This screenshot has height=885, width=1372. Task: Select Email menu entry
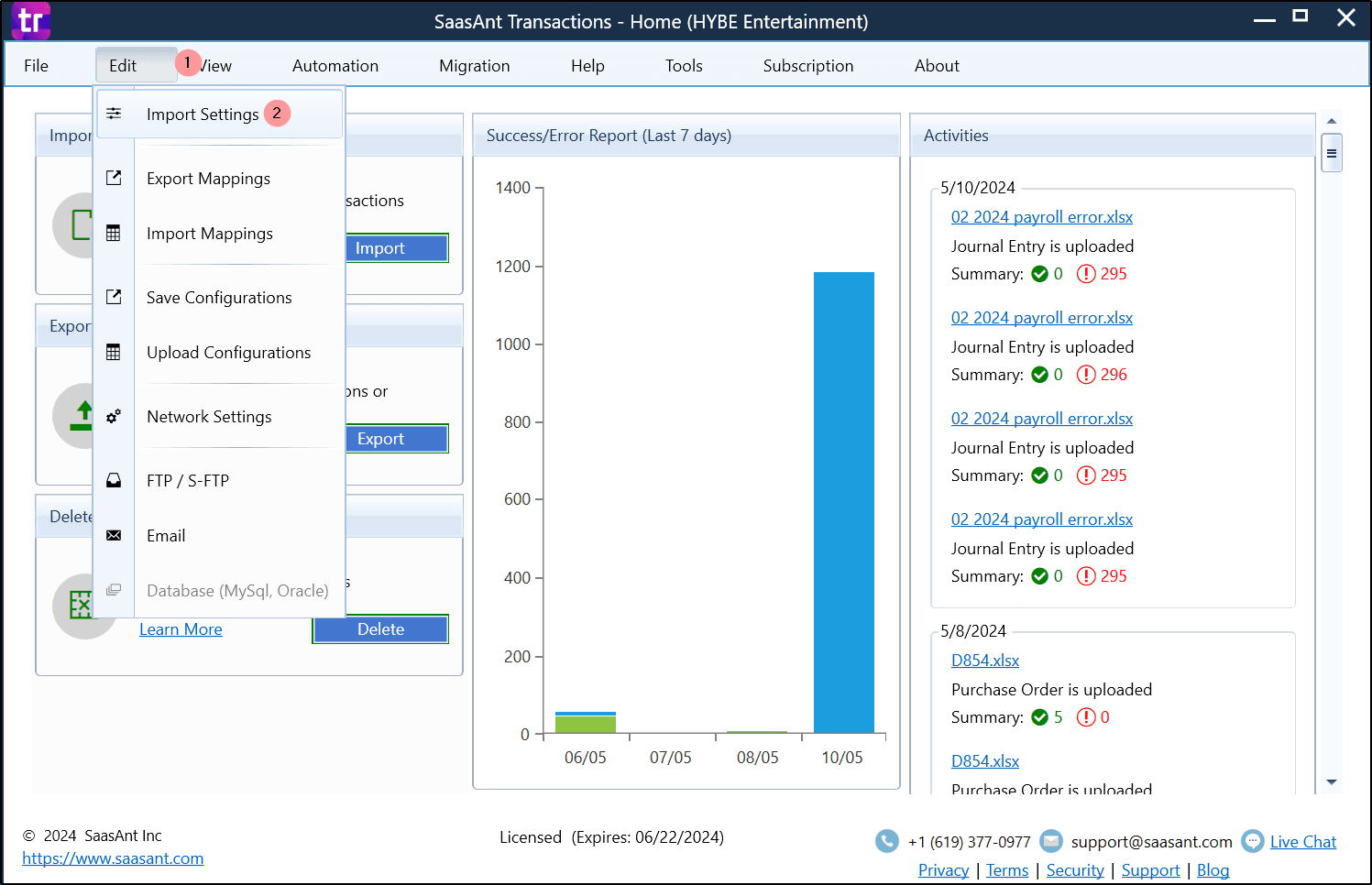click(220, 535)
